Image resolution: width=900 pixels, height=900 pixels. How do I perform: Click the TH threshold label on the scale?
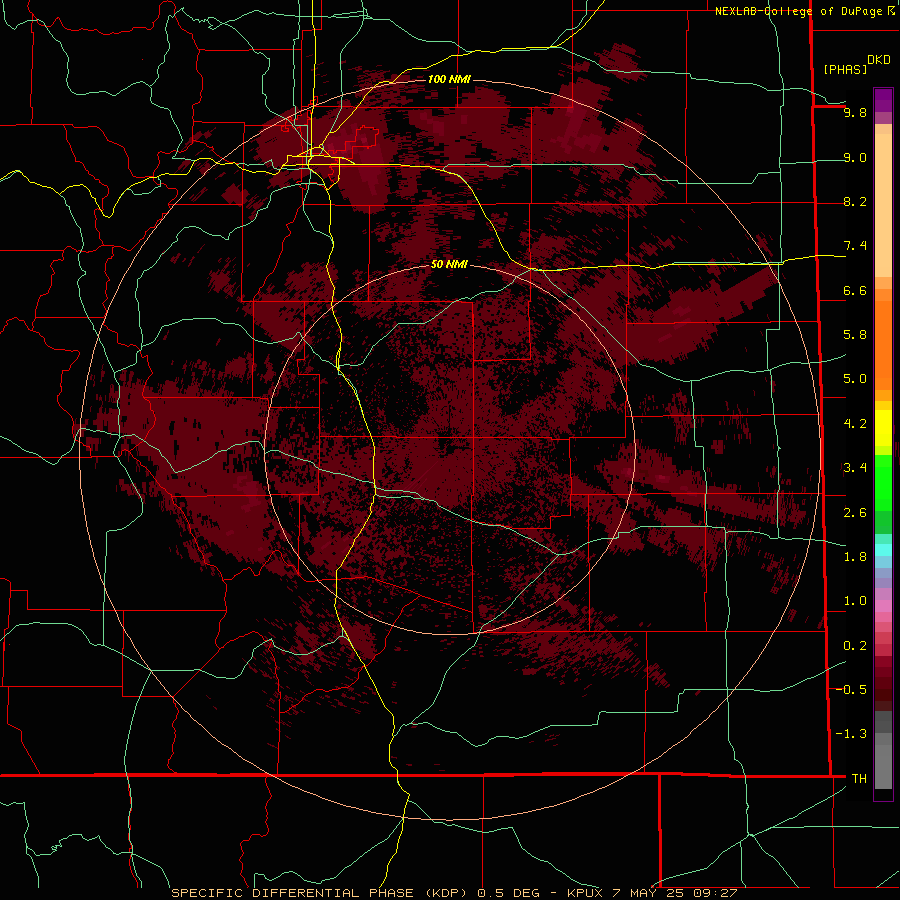coord(859,778)
